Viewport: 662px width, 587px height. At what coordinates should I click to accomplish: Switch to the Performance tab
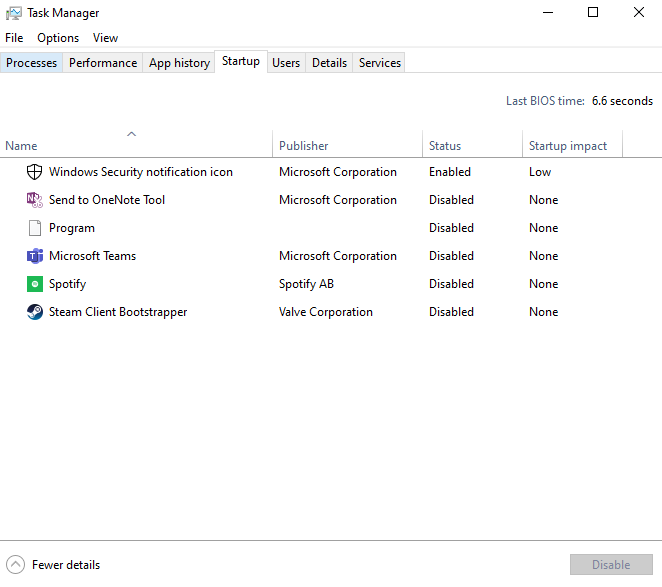103,63
